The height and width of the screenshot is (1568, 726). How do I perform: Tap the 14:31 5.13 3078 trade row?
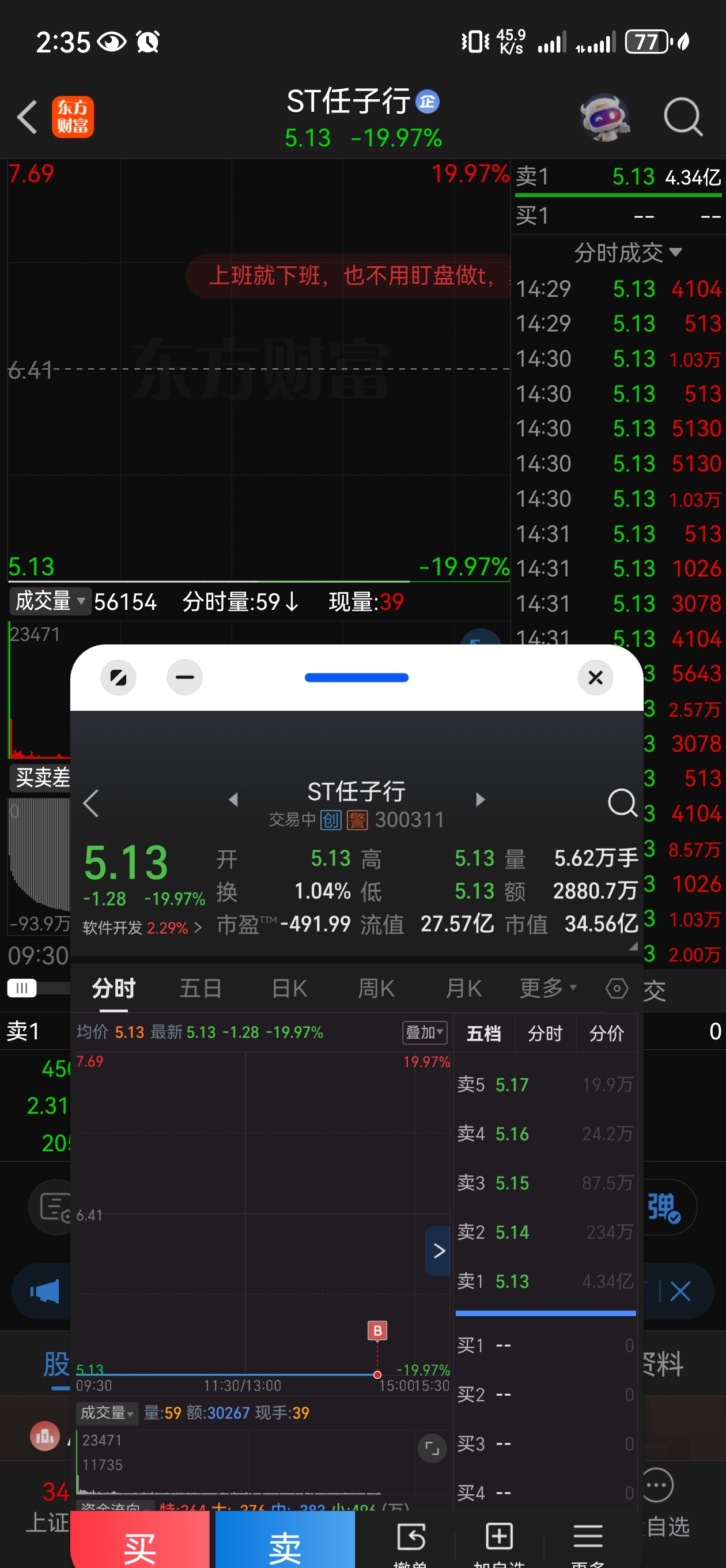(x=618, y=604)
